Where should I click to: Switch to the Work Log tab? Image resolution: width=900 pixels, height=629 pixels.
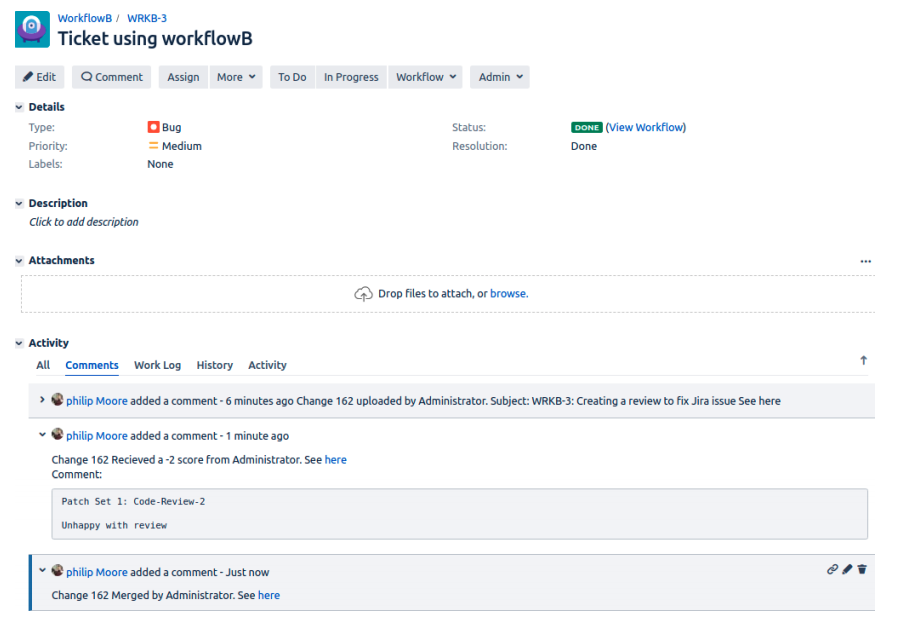pyautogui.click(x=157, y=365)
